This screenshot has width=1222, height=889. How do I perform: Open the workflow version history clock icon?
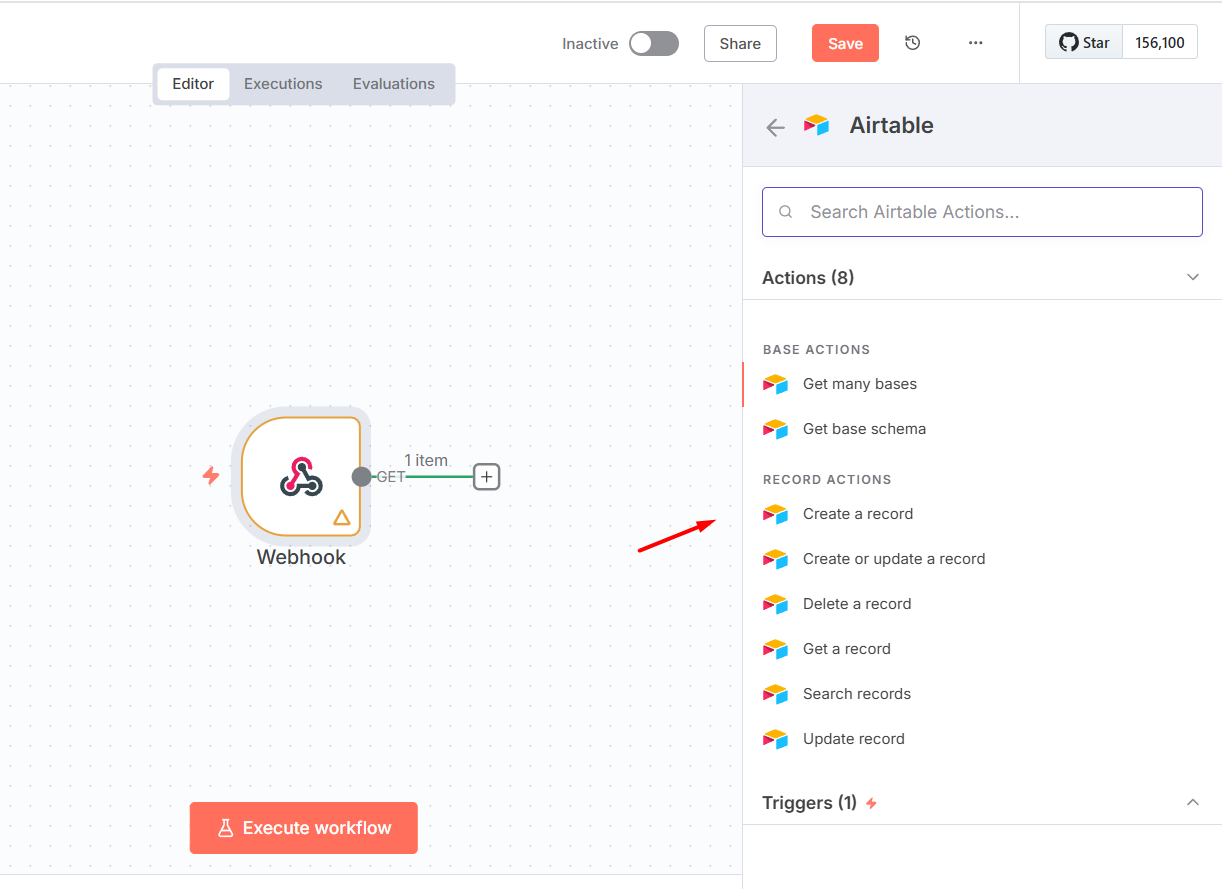912,43
